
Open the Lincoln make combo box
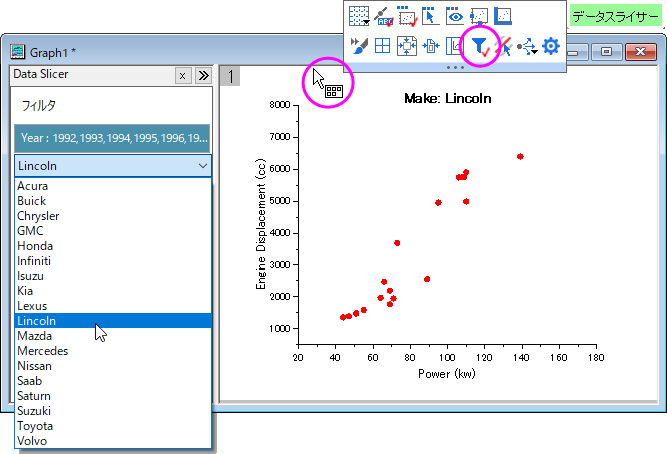coord(113,166)
